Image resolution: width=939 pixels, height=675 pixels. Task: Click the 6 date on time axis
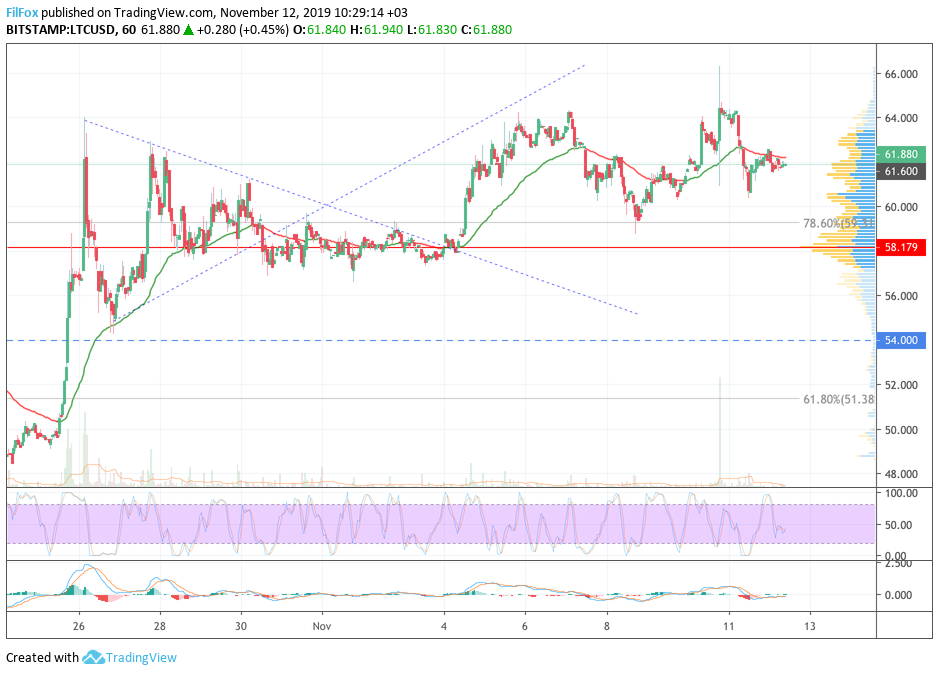pos(525,626)
